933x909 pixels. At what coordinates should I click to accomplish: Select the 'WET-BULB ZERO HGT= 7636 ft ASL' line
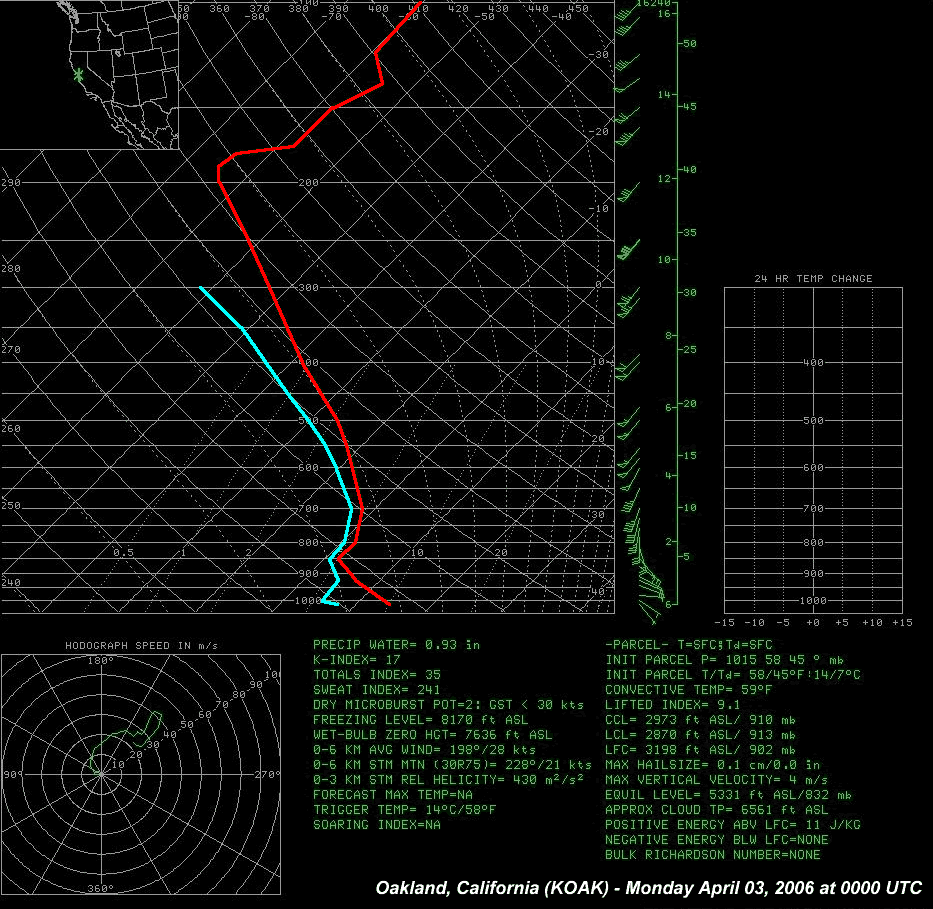(x=433, y=735)
